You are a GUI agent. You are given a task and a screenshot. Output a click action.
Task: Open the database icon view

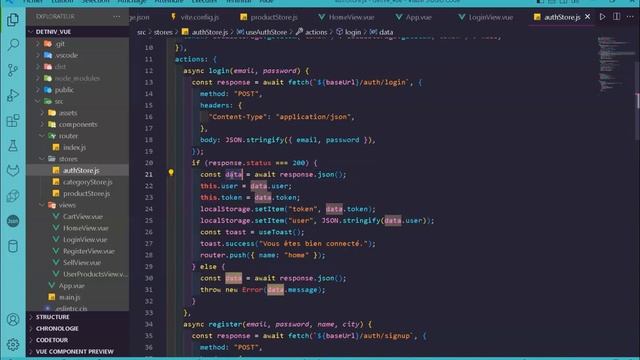pyautogui.click(x=13, y=246)
